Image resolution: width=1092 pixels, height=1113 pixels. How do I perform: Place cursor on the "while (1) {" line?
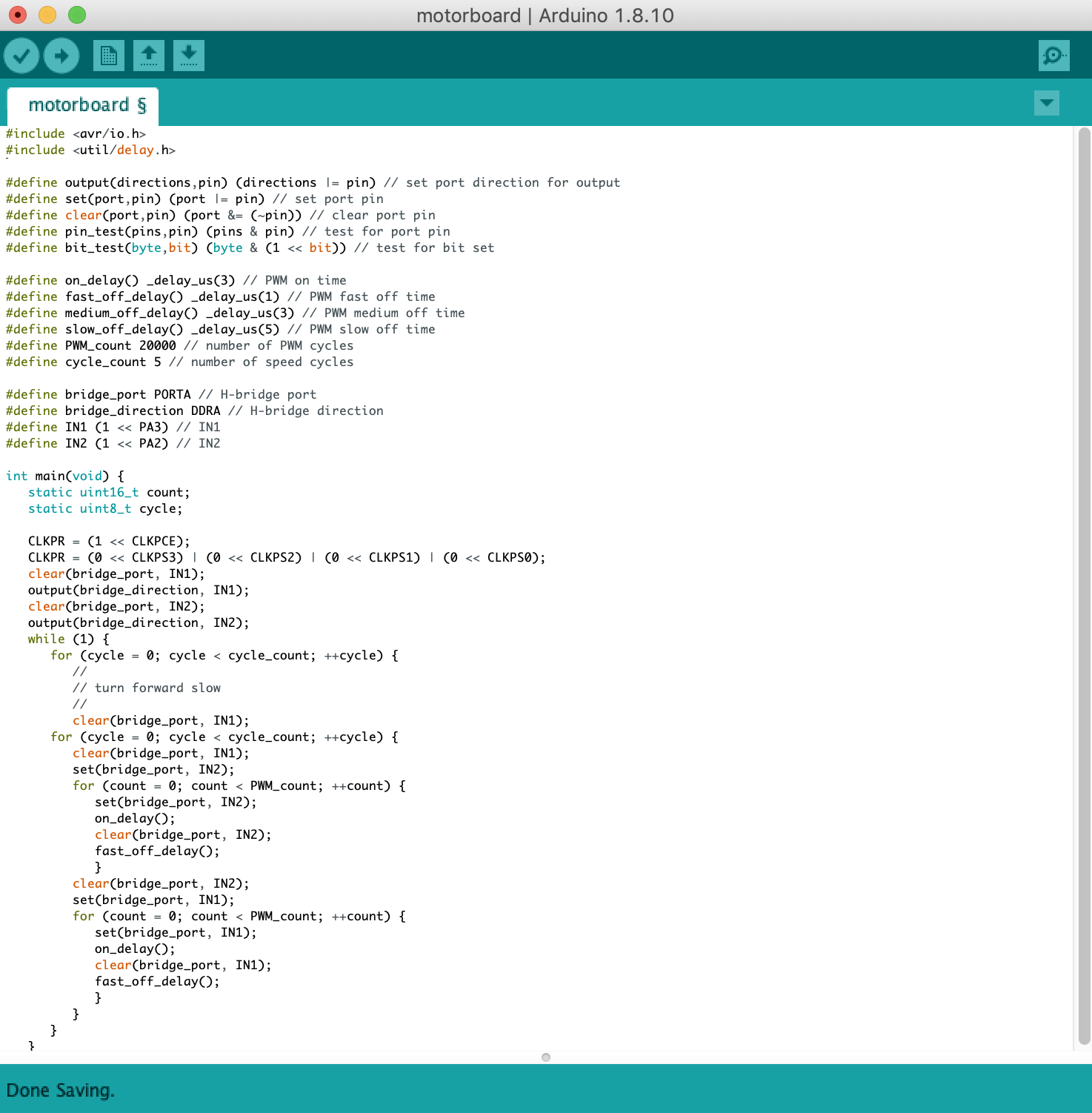tap(68, 639)
